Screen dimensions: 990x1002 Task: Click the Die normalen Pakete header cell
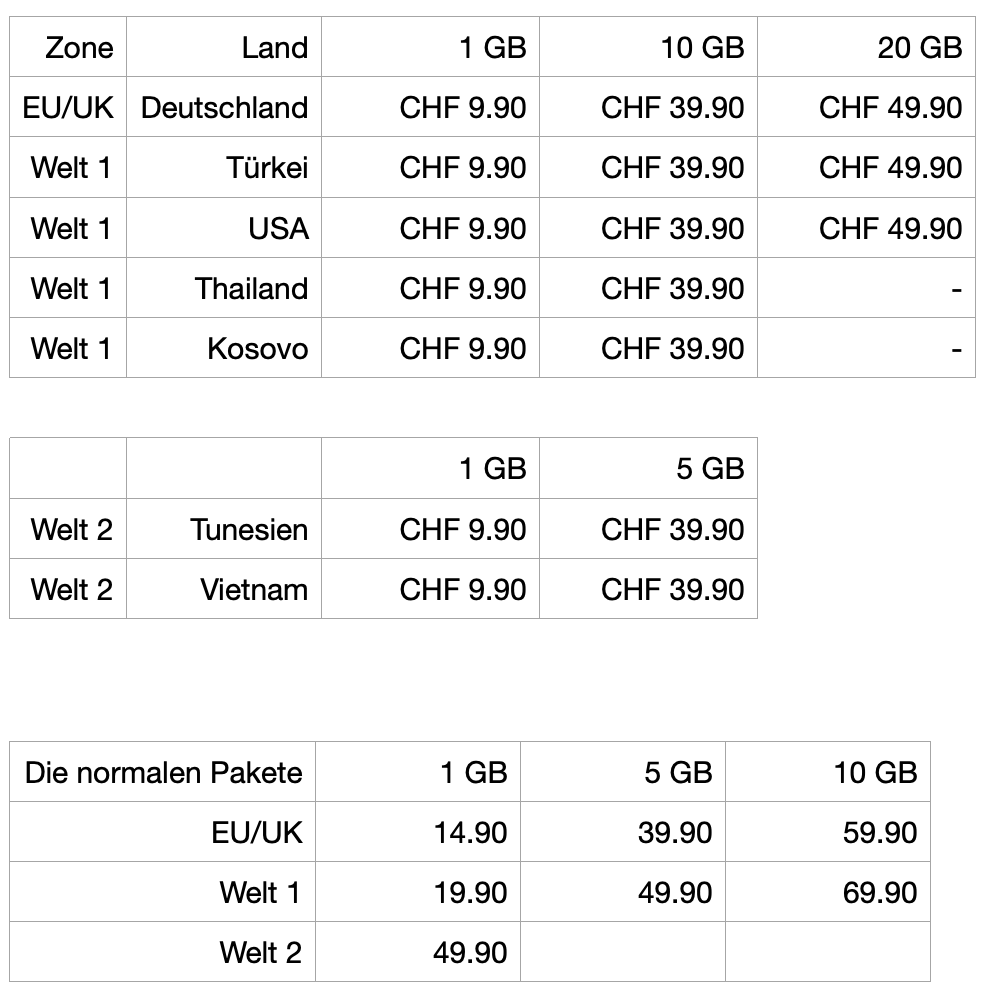[163, 772]
